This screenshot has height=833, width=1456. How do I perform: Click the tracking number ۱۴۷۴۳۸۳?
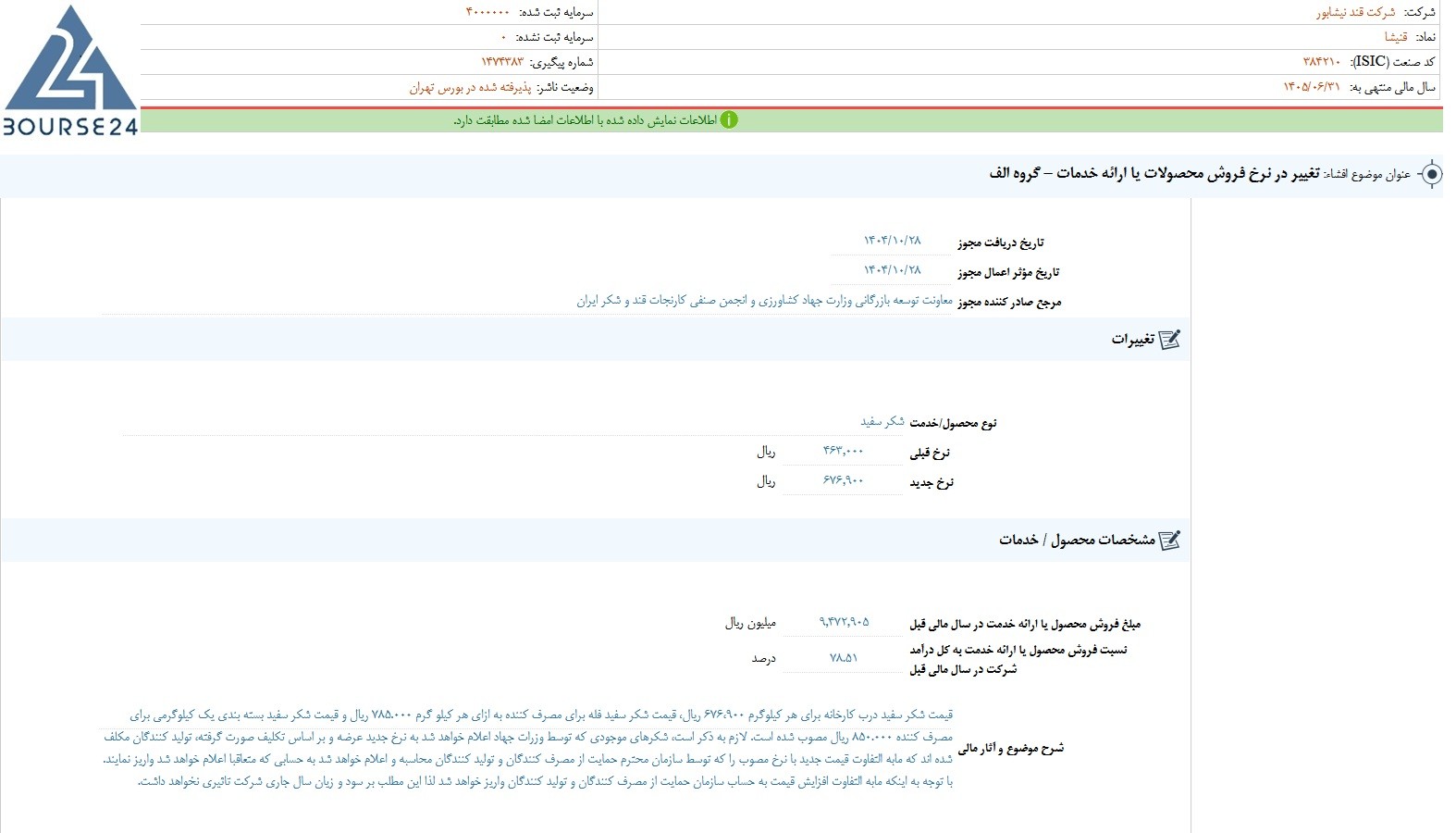pos(501,62)
